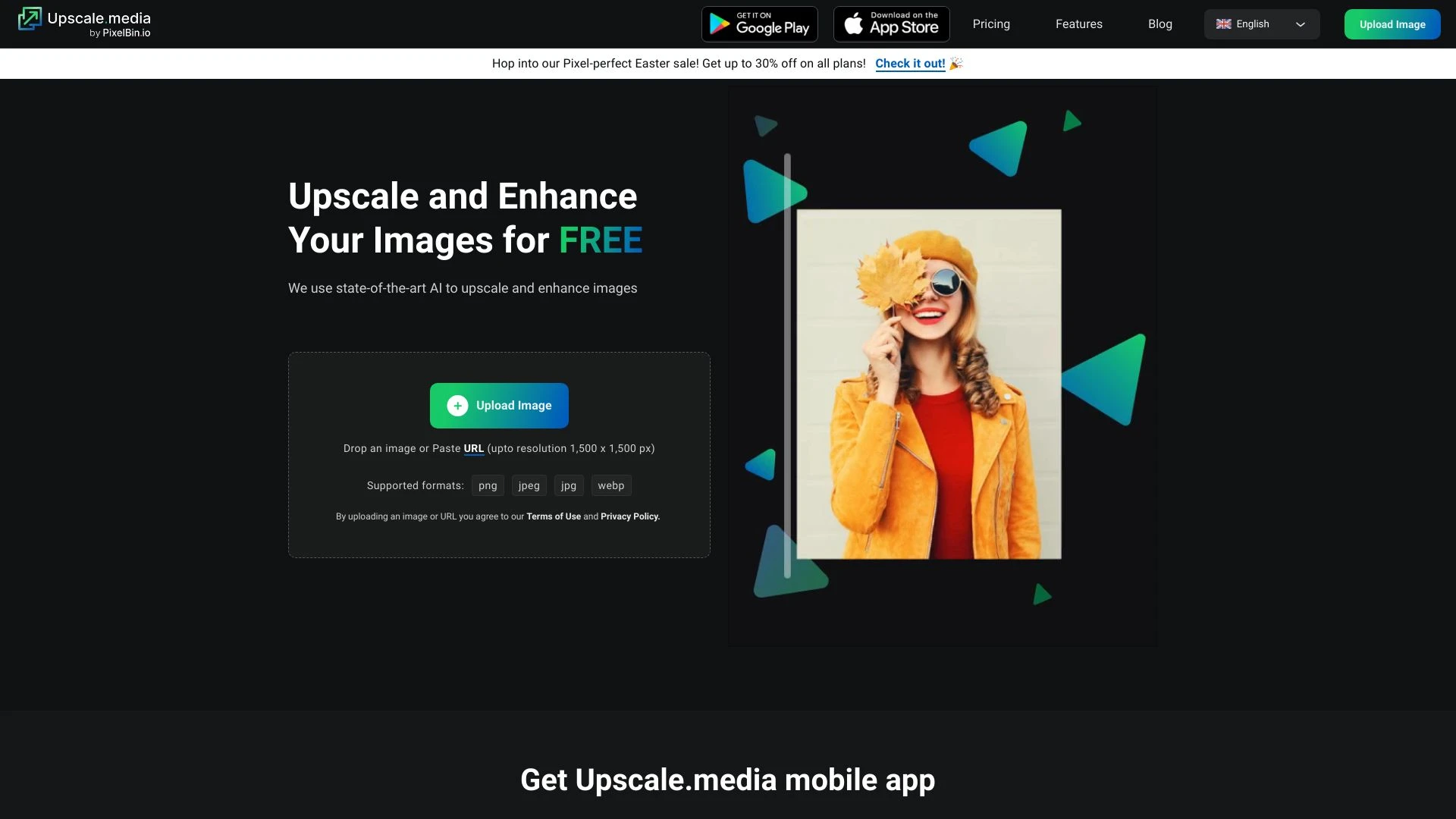Open the Pricing page
The height and width of the screenshot is (819, 1456).
pos(991,24)
